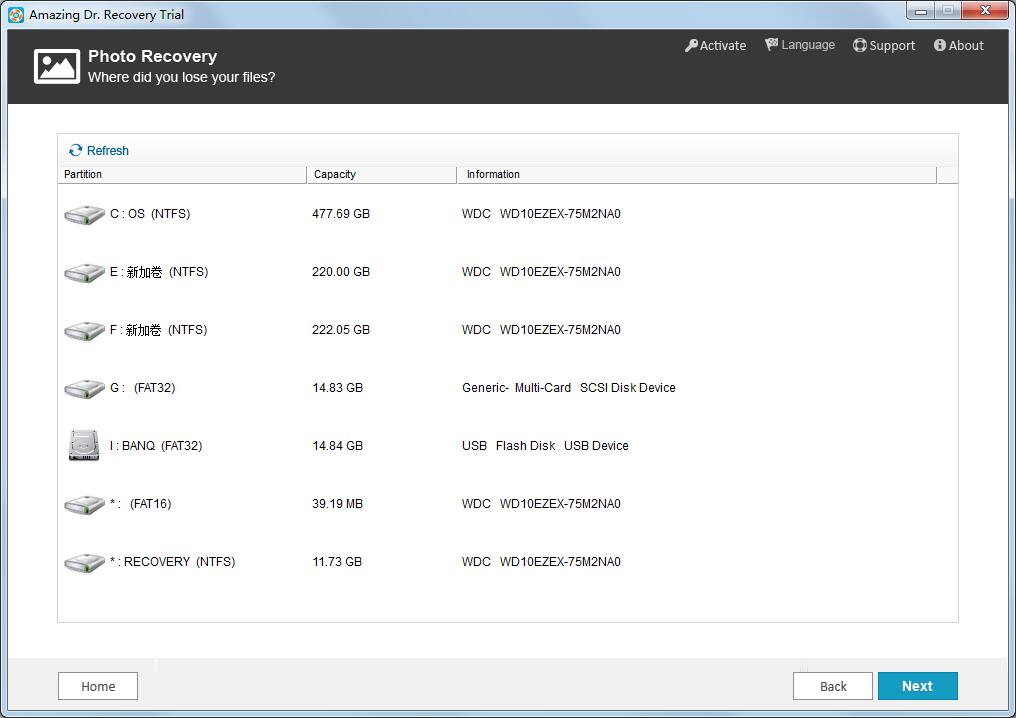Click the Language flag icon
The width and height of the screenshot is (1016, 718).
[x=771, y=44]
